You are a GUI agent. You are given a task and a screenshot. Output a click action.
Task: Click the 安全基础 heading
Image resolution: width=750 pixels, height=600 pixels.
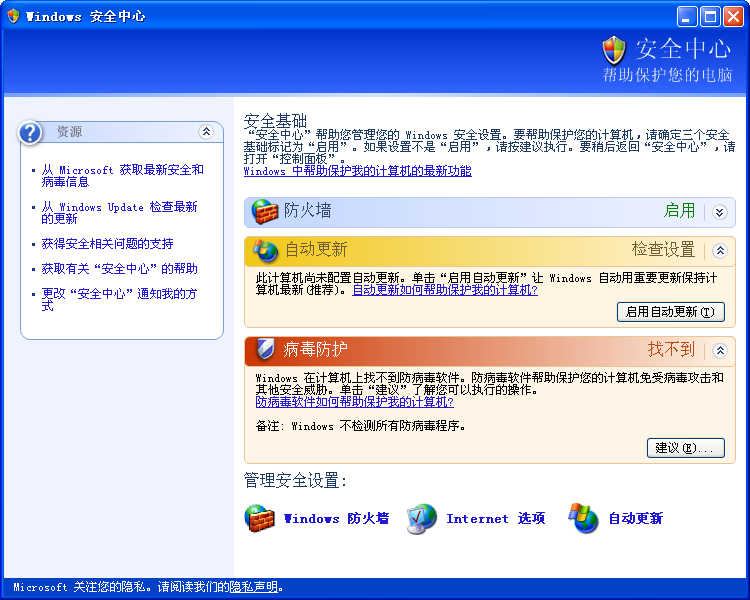coord(275,121)
